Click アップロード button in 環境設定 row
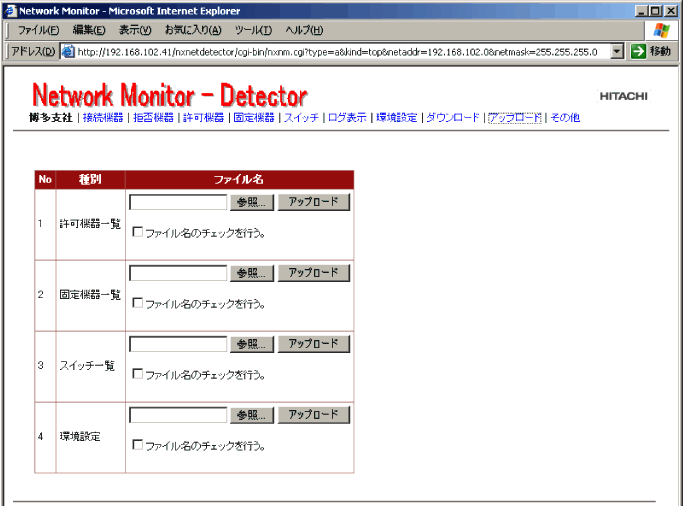The height and width of the screenshot is (506, 683). coord(314,415)
